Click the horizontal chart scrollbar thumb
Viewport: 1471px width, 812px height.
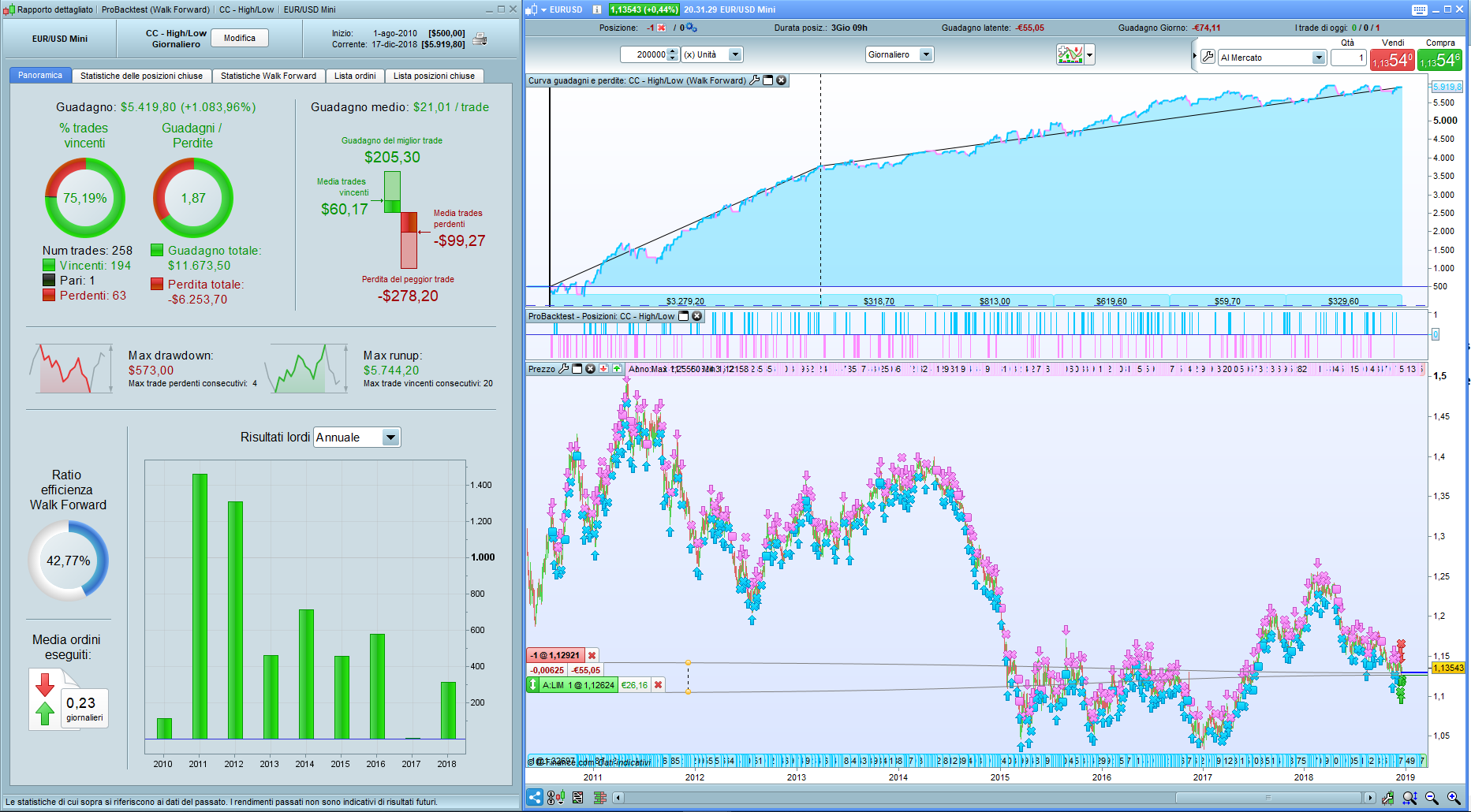point(1268,798)
